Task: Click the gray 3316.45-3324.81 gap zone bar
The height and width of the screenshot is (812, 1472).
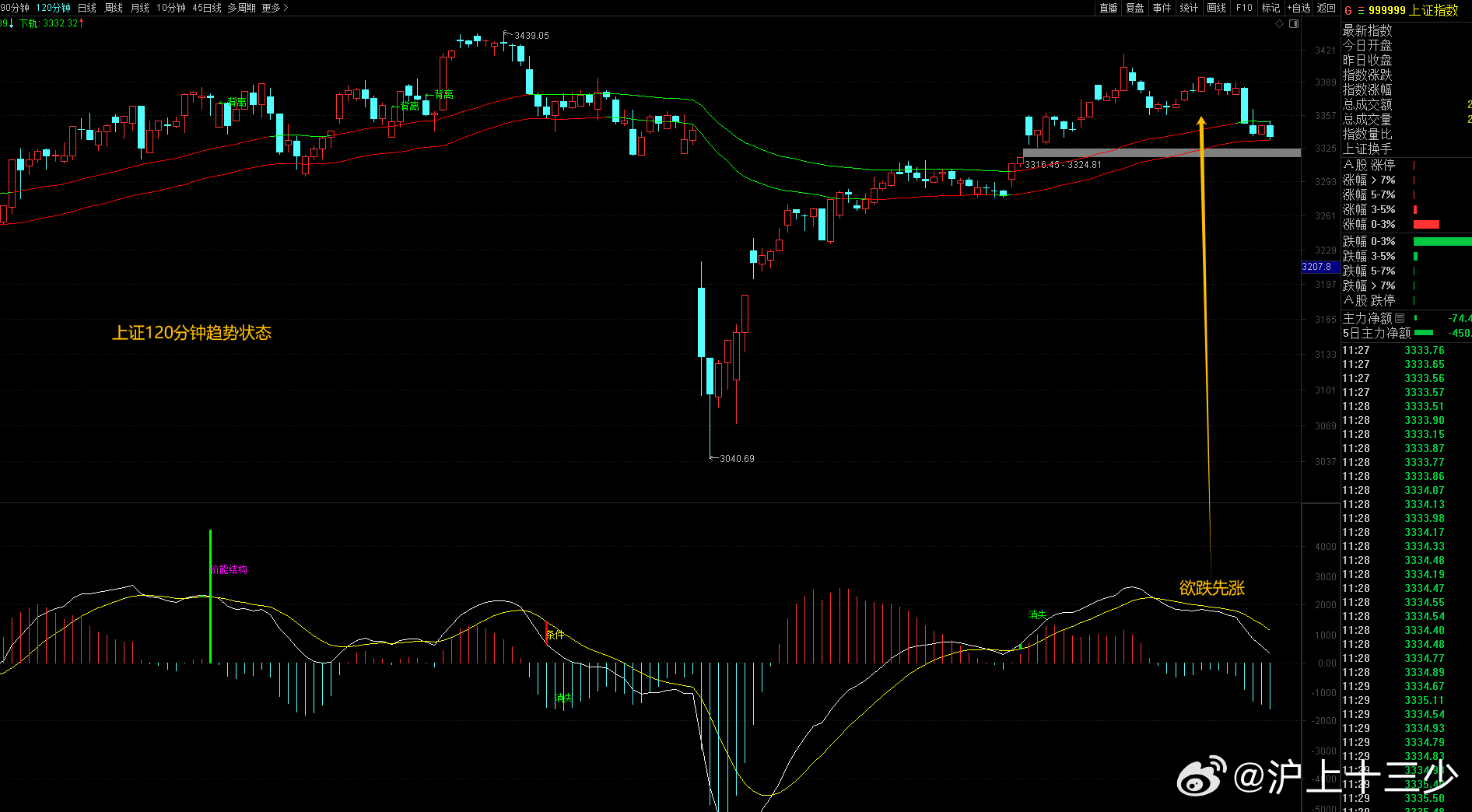Action: tap(1161, 153)
